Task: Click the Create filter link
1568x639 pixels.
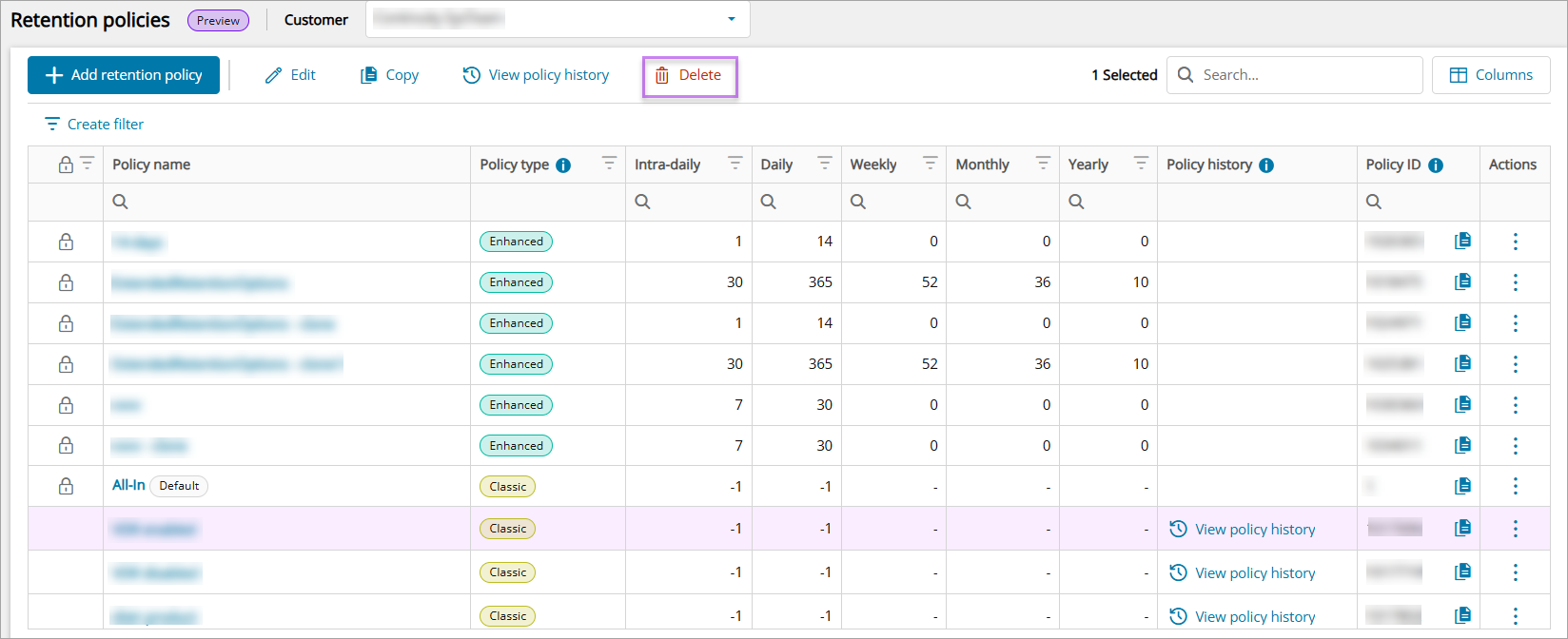Action: (x=94, y=125)
